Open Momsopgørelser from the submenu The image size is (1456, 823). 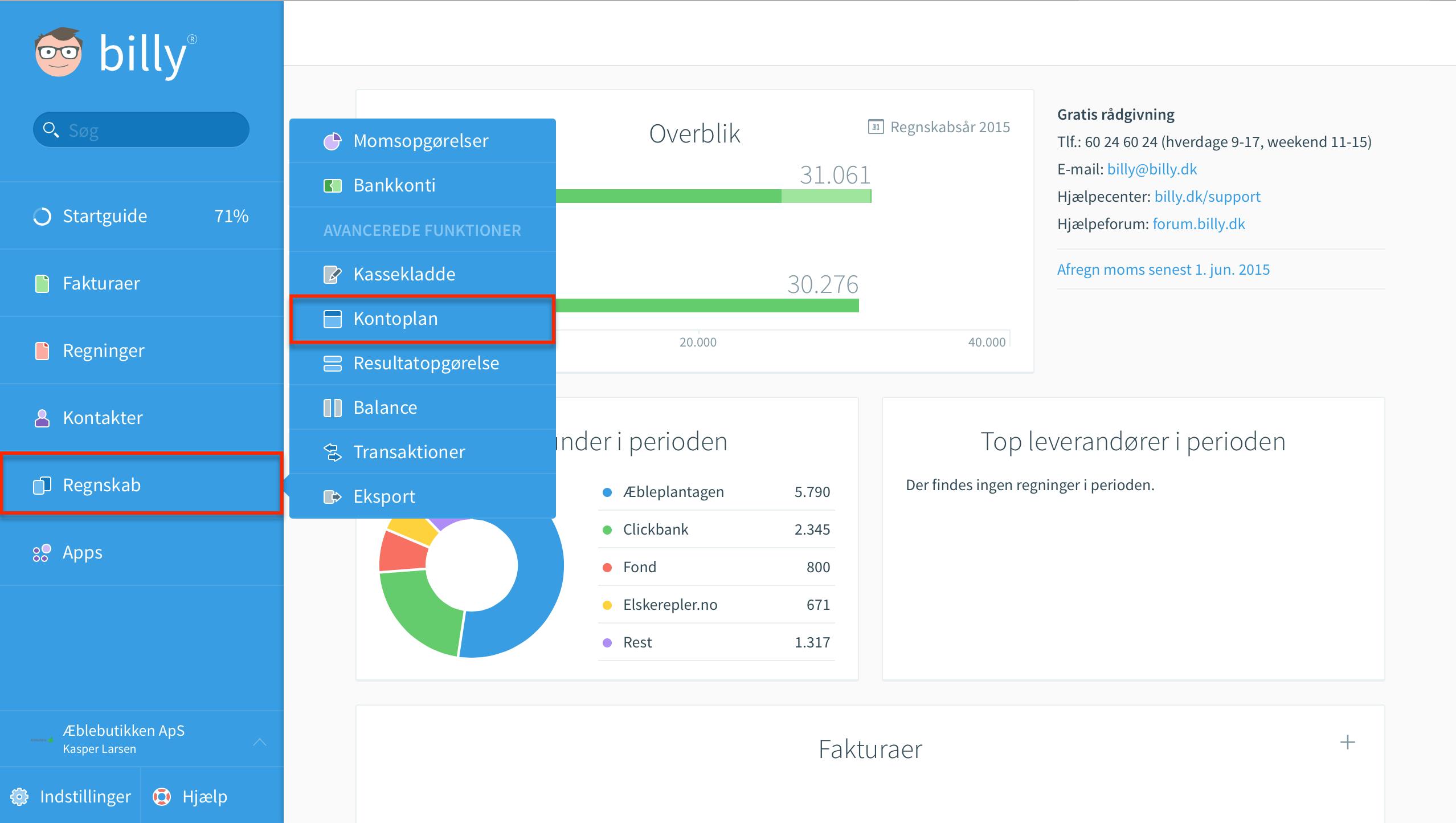(x=423, y=141)
